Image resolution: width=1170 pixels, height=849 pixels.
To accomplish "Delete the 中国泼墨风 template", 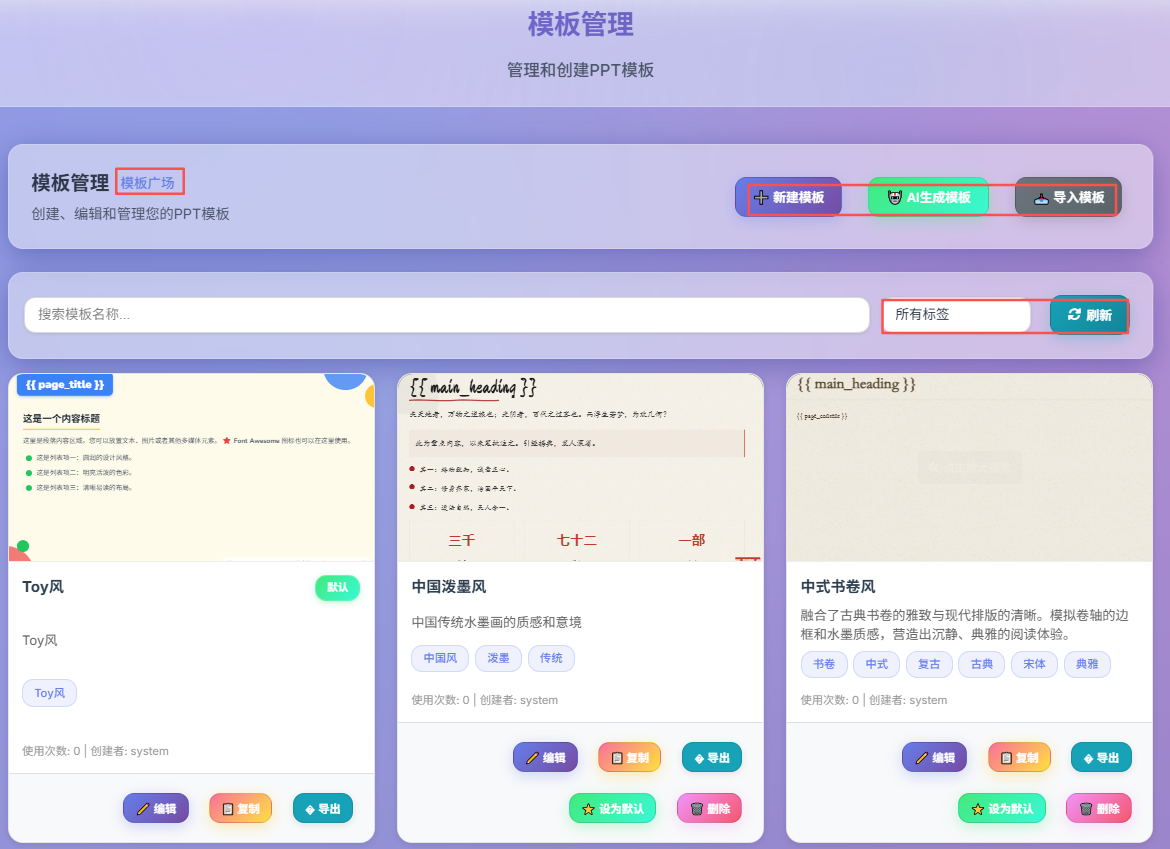I will tap(710, 809).
